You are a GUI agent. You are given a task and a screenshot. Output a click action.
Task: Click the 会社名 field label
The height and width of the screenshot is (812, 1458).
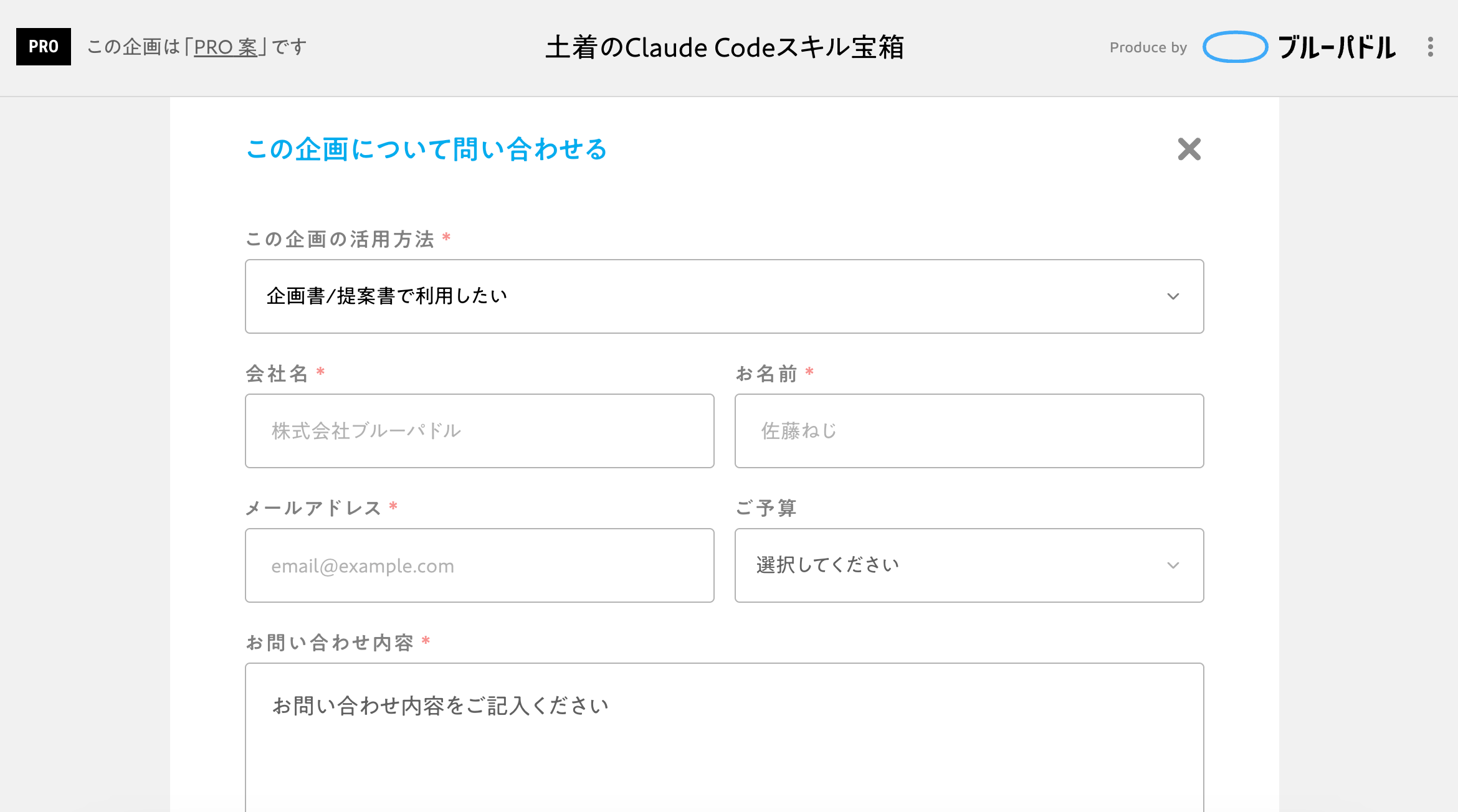pos(277,374)
